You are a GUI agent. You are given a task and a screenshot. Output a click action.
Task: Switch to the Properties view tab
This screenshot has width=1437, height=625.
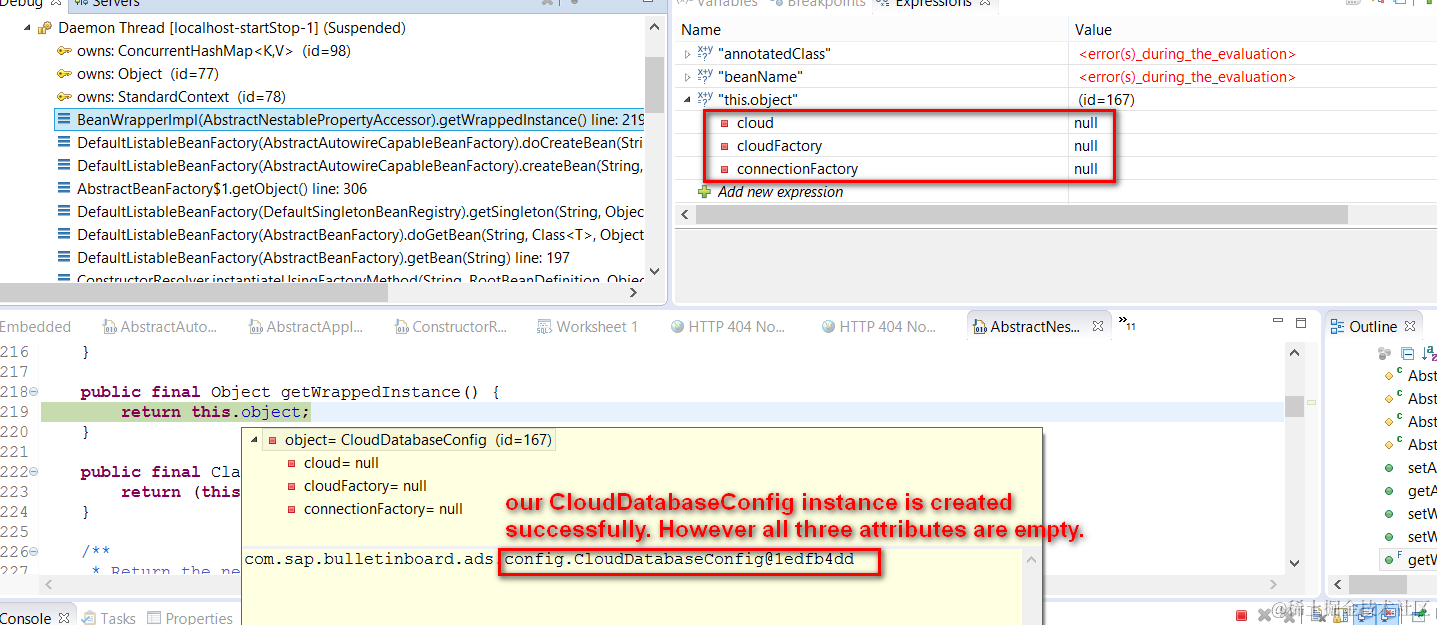point(190,618)
